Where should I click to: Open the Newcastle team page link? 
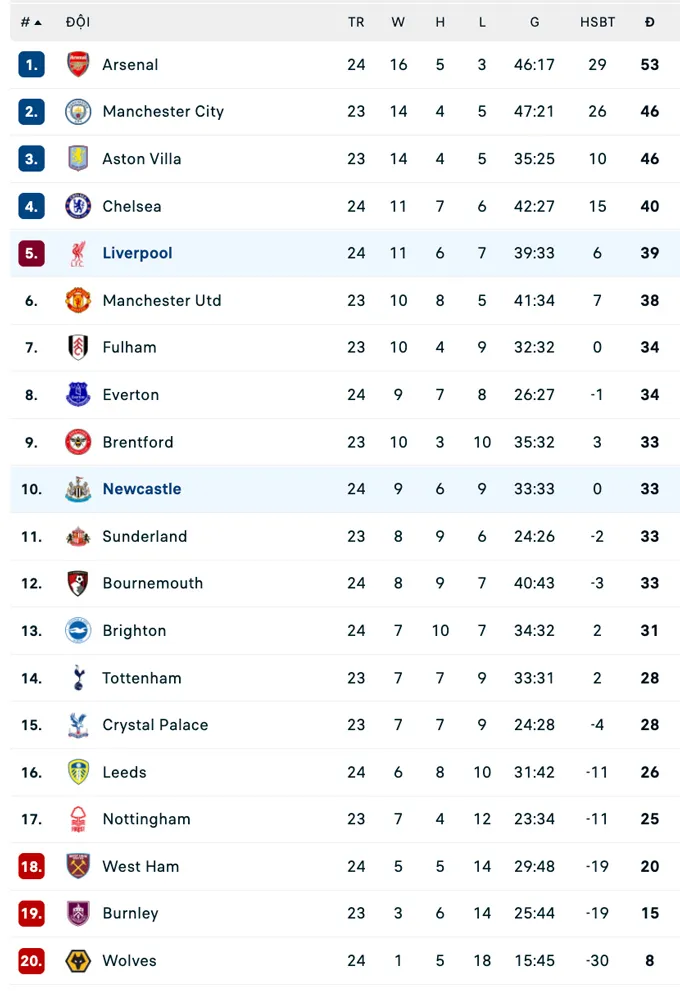tap(141, 489)
